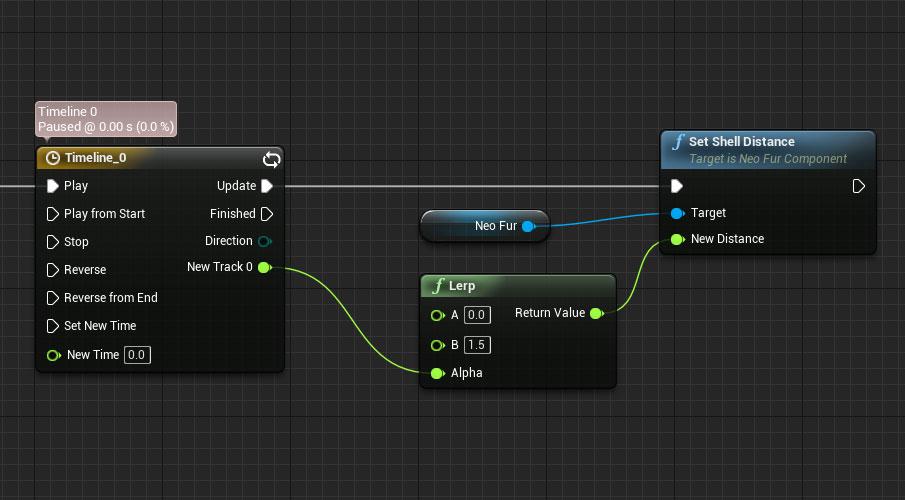Click the Direction output pin on timeline
905x500 pixels.
pyautogui.click(x=264, y=241)
